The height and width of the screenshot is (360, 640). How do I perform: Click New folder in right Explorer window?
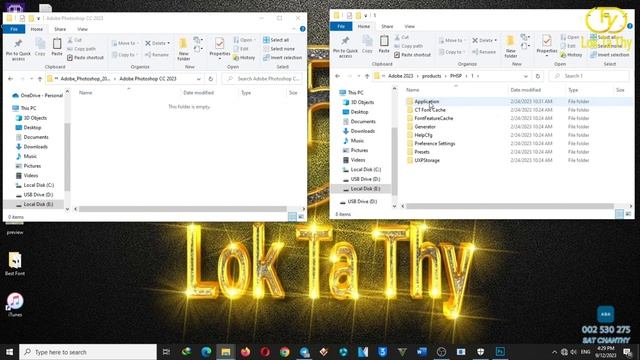[x=511, y=47]
